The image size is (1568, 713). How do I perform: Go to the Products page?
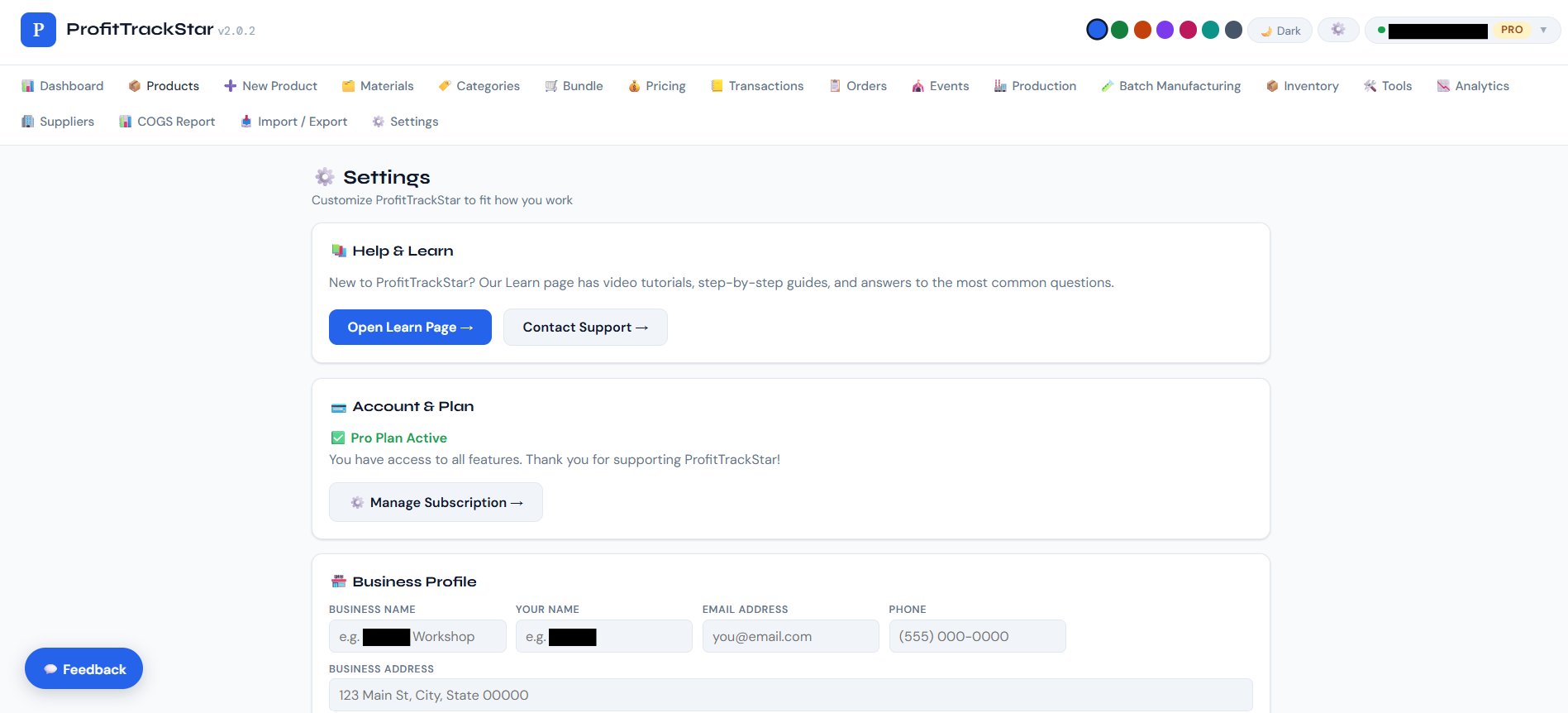click(x=164, y=86)
